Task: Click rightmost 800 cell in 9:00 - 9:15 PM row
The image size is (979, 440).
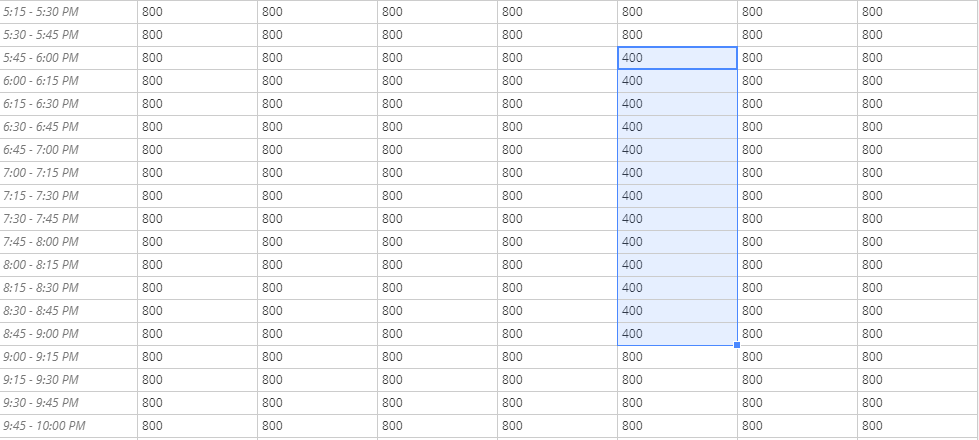Action: pos(918,357)
